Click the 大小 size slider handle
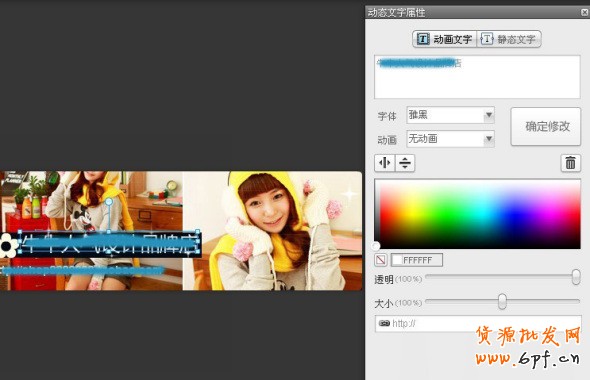The height and width of the screenshot is (380, 590). click(502, 301)
